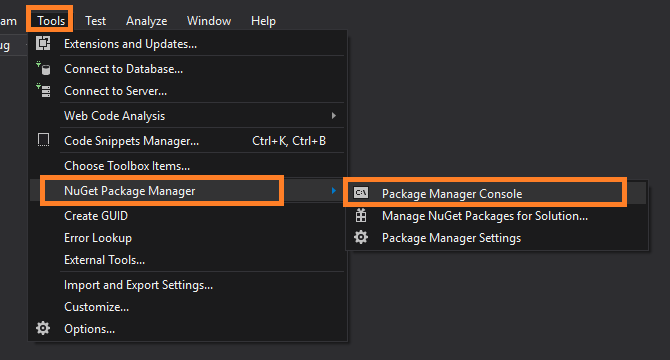Click the Package Manager Settings gear icon

click(361, 237)
